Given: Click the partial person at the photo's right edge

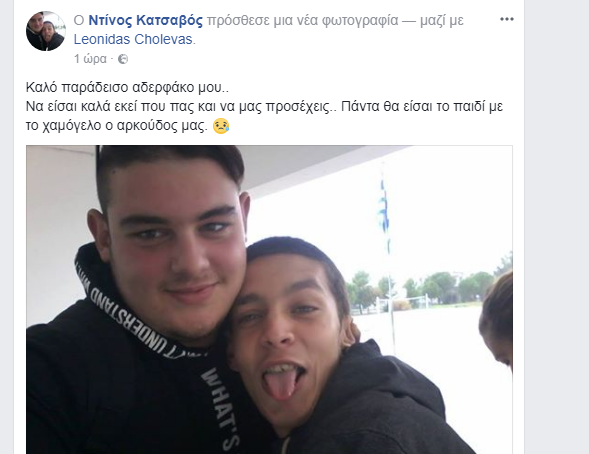Looking at the screenshot, I should [497, 319].
